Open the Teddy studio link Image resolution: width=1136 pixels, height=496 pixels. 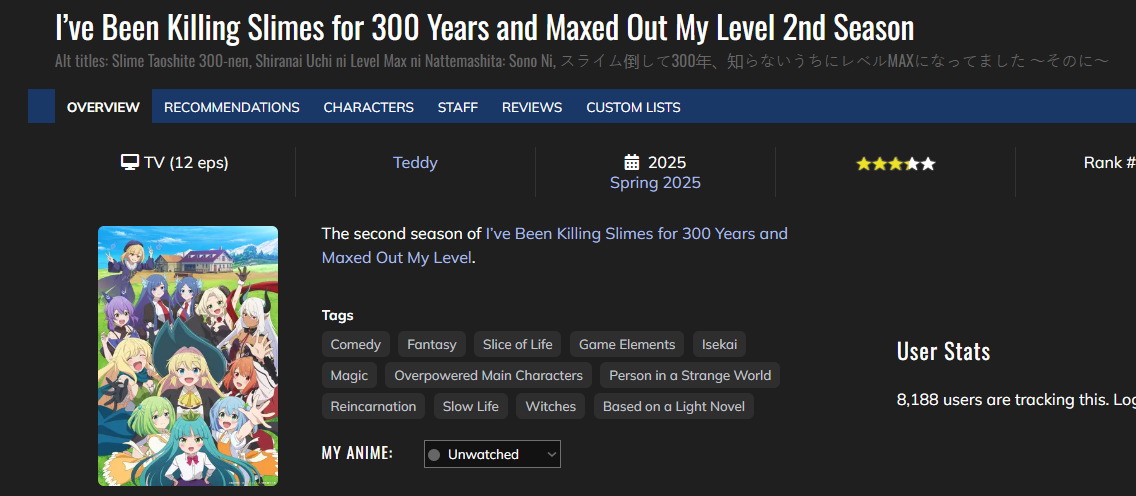click(x=415, y=163)
